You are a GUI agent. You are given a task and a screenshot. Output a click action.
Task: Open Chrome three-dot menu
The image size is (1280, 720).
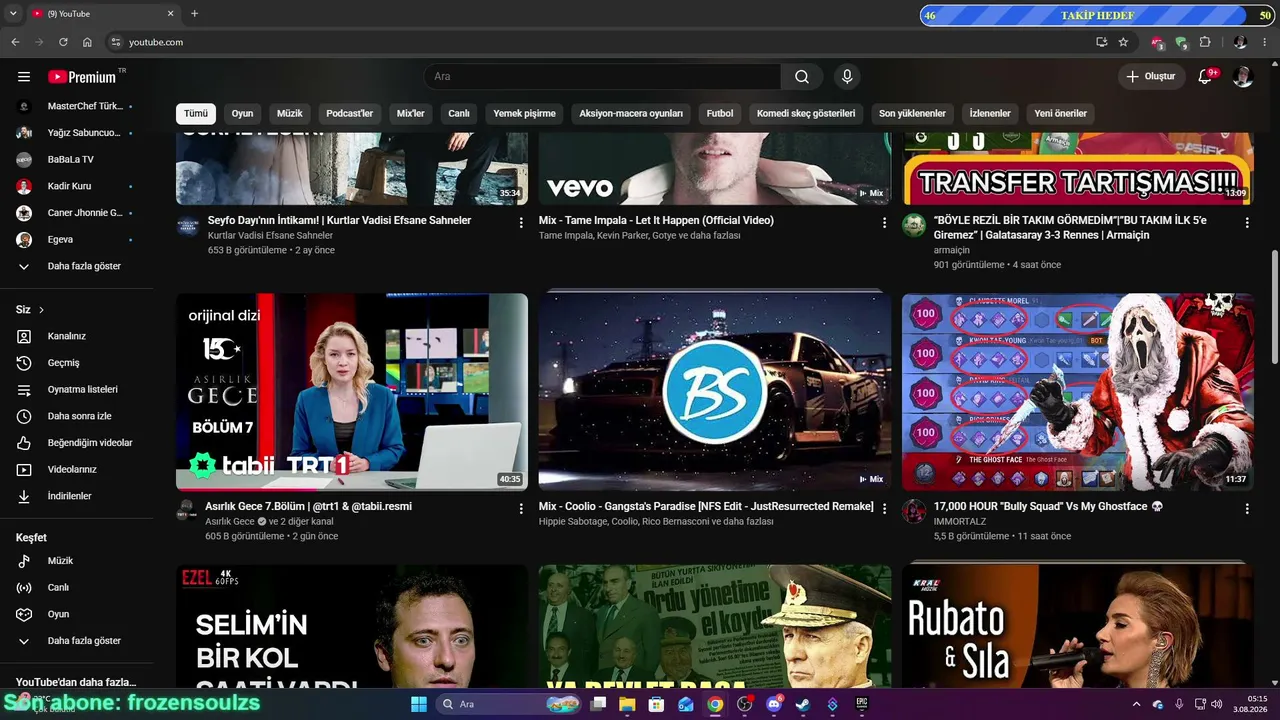click(1265, 42)
